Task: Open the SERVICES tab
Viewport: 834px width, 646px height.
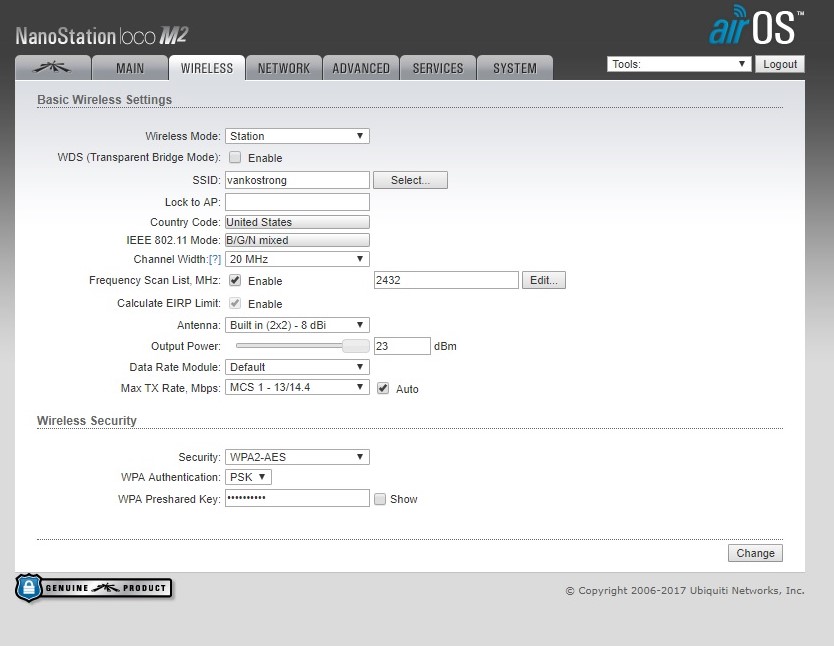Action: (438, 68)
